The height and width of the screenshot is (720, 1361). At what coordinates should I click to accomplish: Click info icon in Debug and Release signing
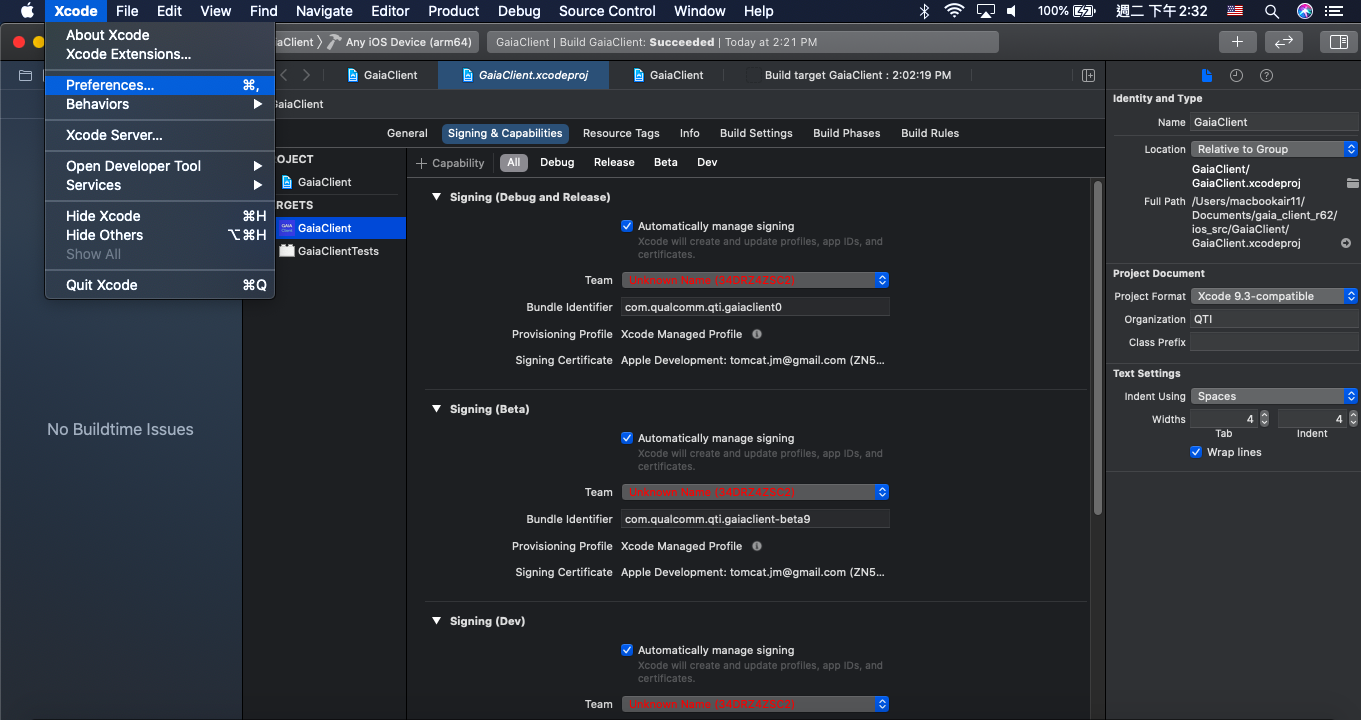pyautogui.click(x=757, y=334)
